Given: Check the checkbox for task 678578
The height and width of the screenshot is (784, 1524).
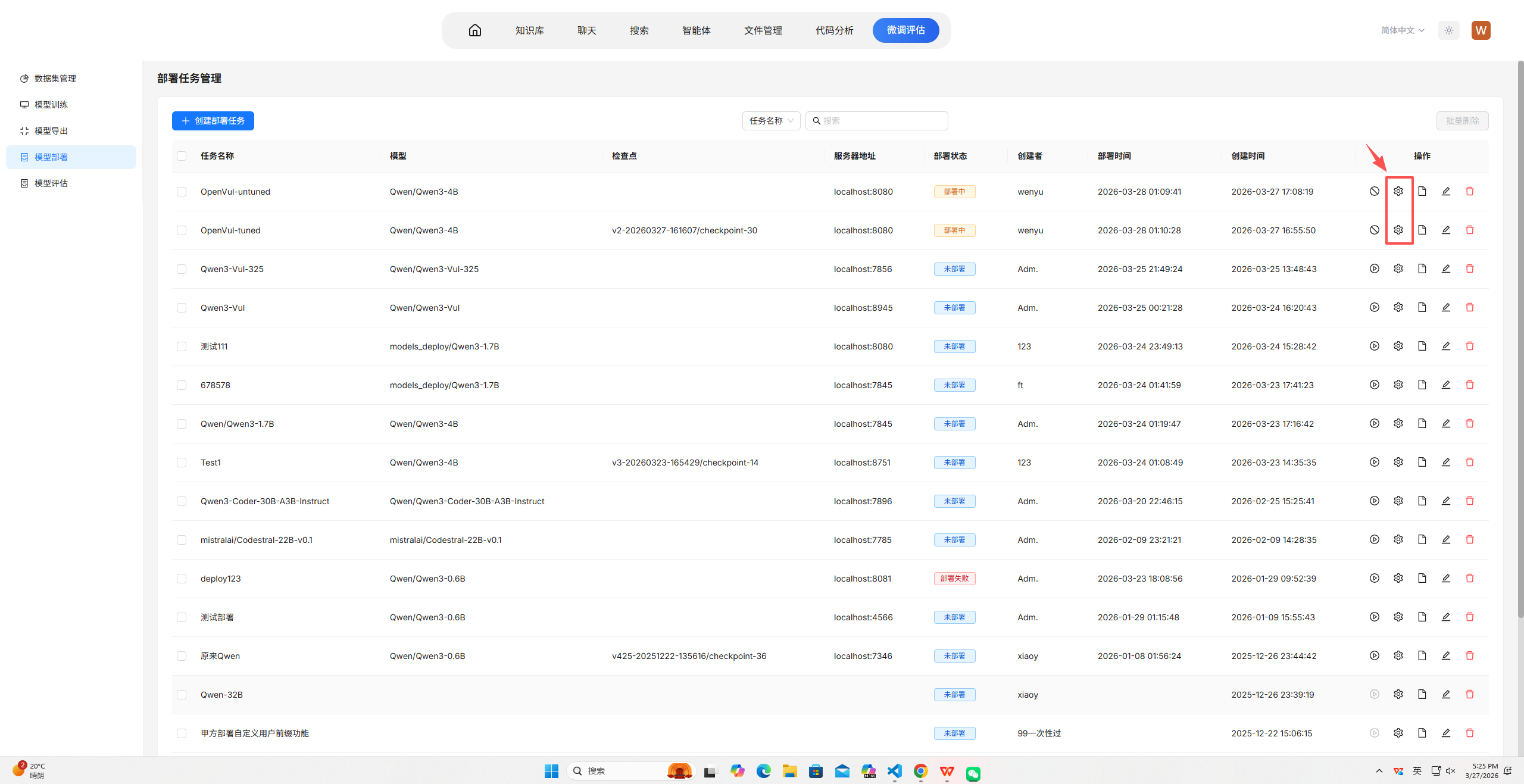Looking at the screenshot, I should point(182,385).
